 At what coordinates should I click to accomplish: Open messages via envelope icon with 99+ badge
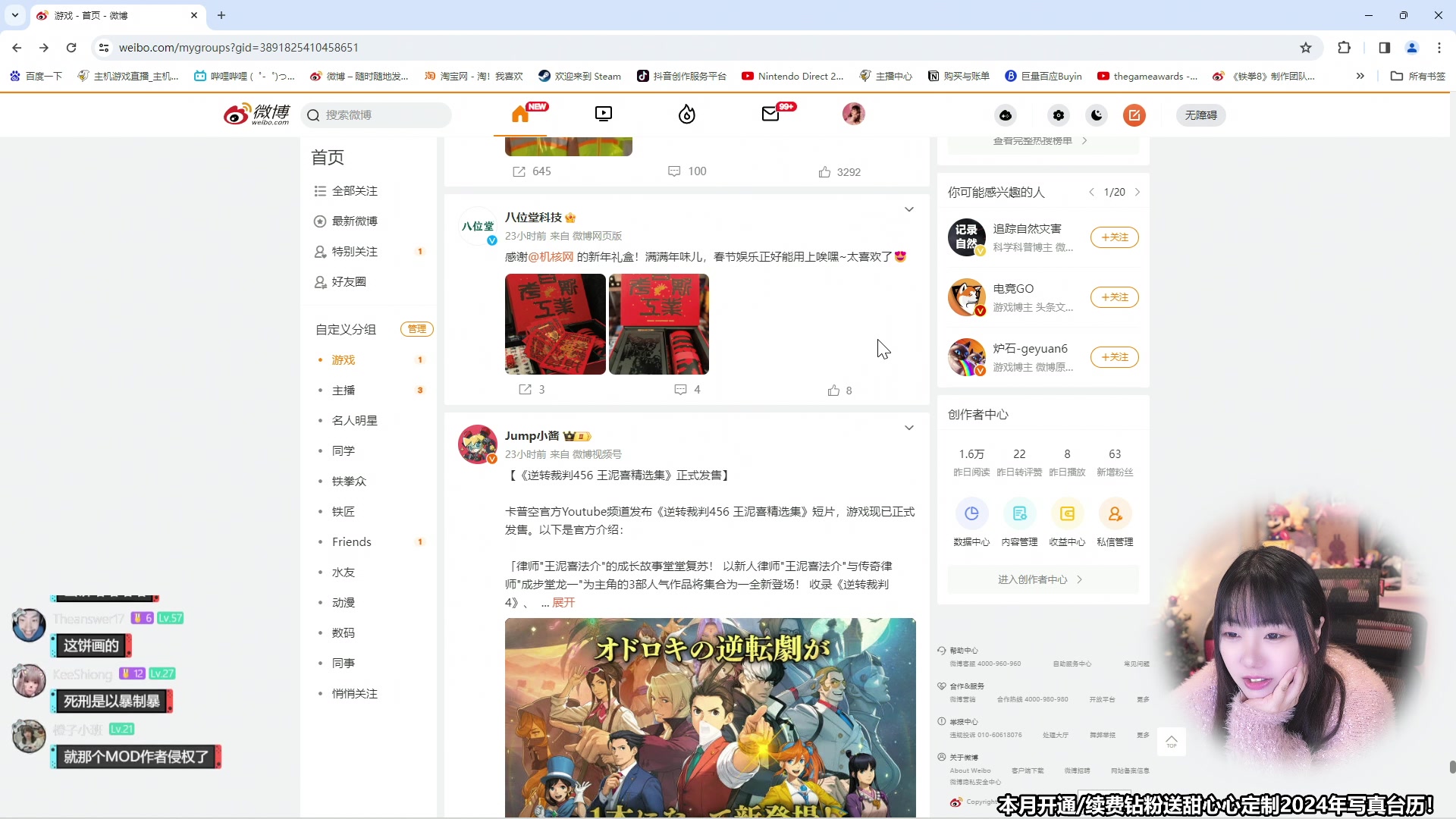tap(772, 115)
